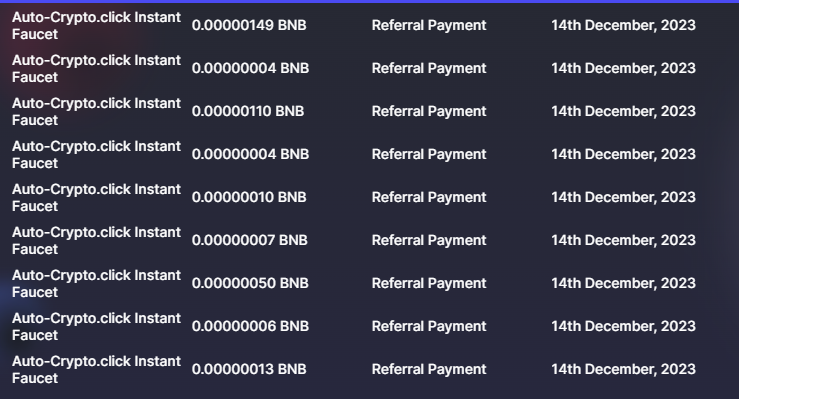Image resolution: width=818 pixels, height=399 pixels.
Task: Open the faucet name in the 0.00000010 BNB row
Action: pos(97,198)
